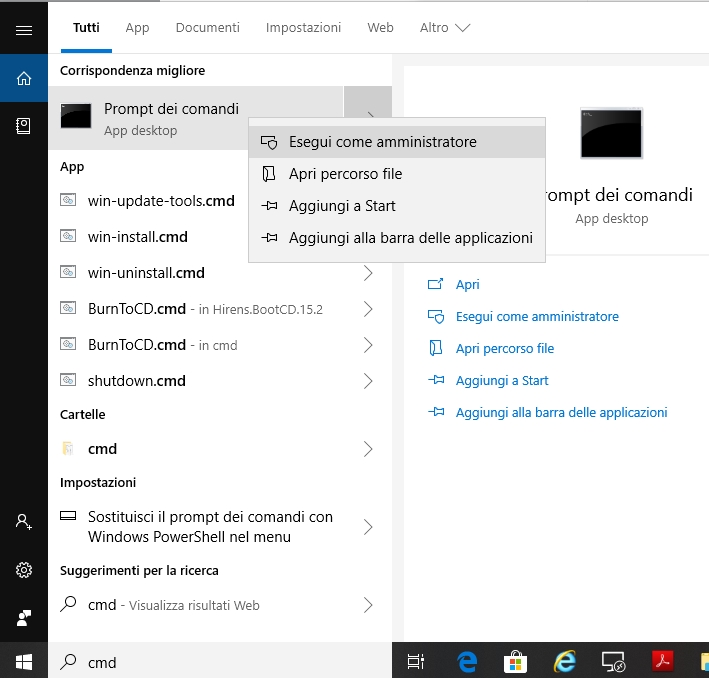Switch to the Web tab
This screenshot has height=678, width=709.
[x=380, y=28]
